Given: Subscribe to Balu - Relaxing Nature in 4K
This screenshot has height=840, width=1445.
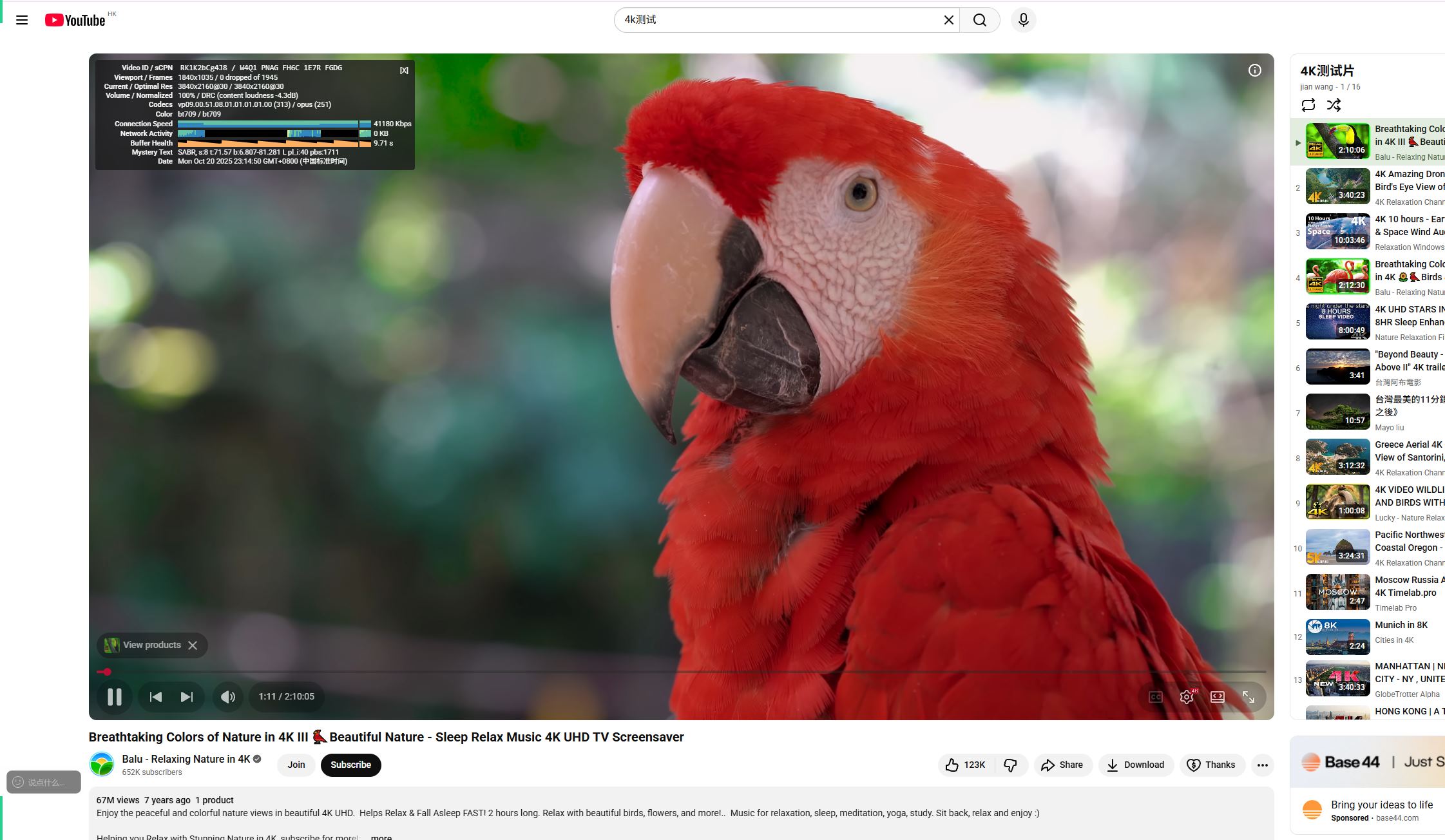Looking at the screenshot, I should [350, 765].
